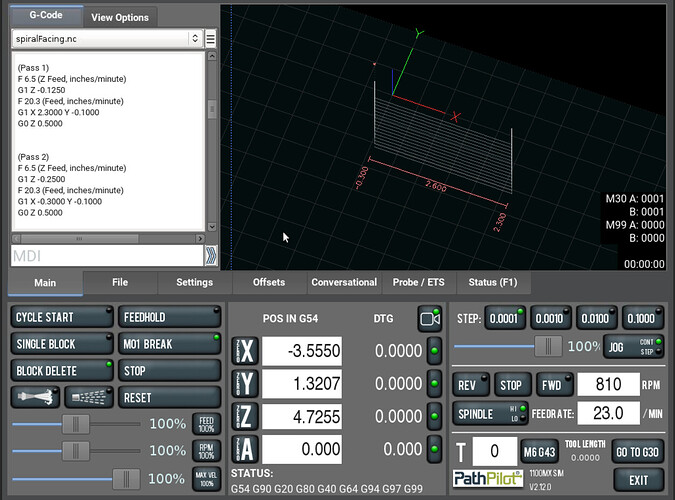
Task: Open the File tab
Action: click(x=120, y=283)
